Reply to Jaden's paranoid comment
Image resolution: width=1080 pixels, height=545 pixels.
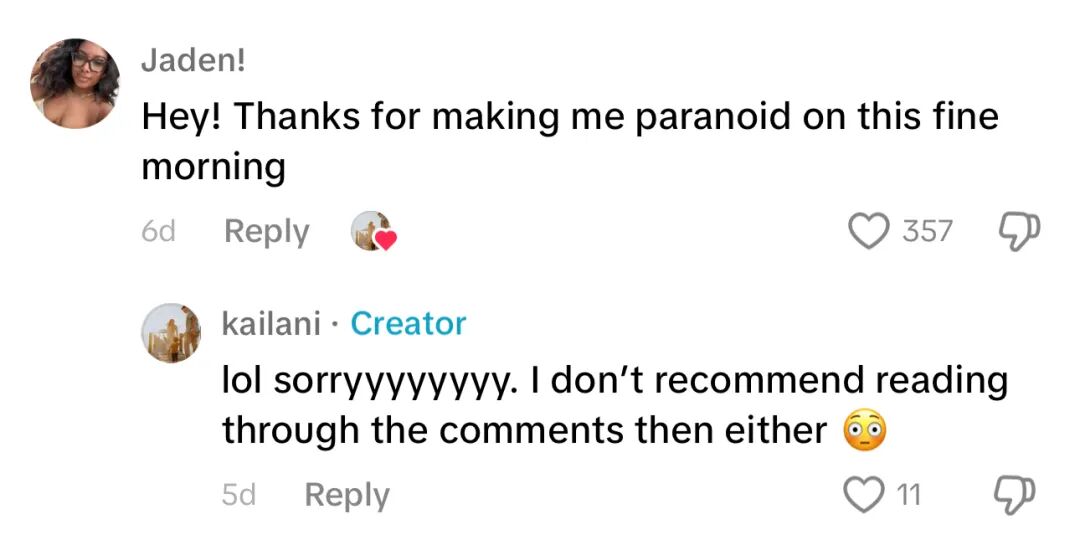pyautogui.click(x=266, y=232)
